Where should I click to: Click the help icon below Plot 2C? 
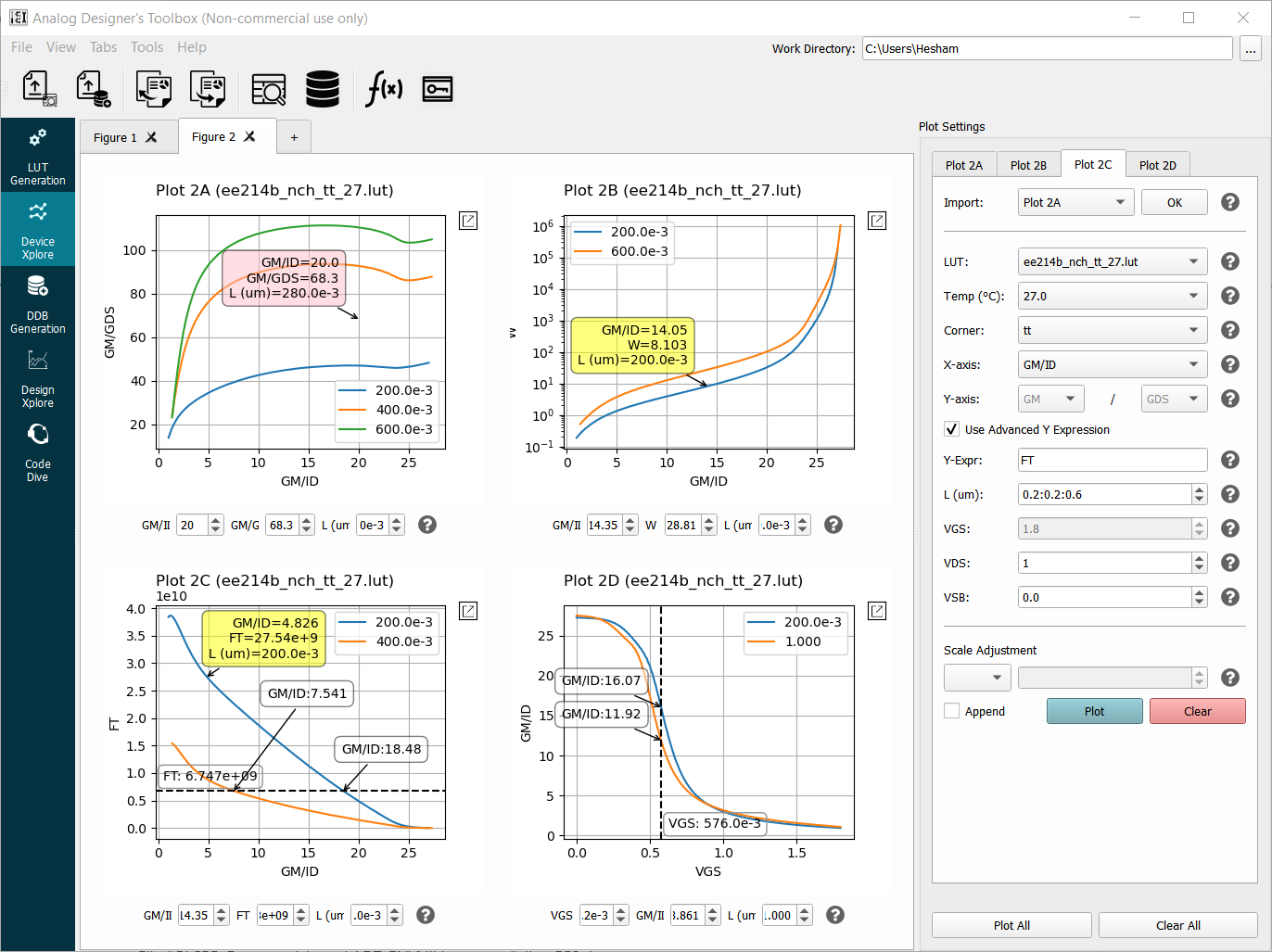426,915
